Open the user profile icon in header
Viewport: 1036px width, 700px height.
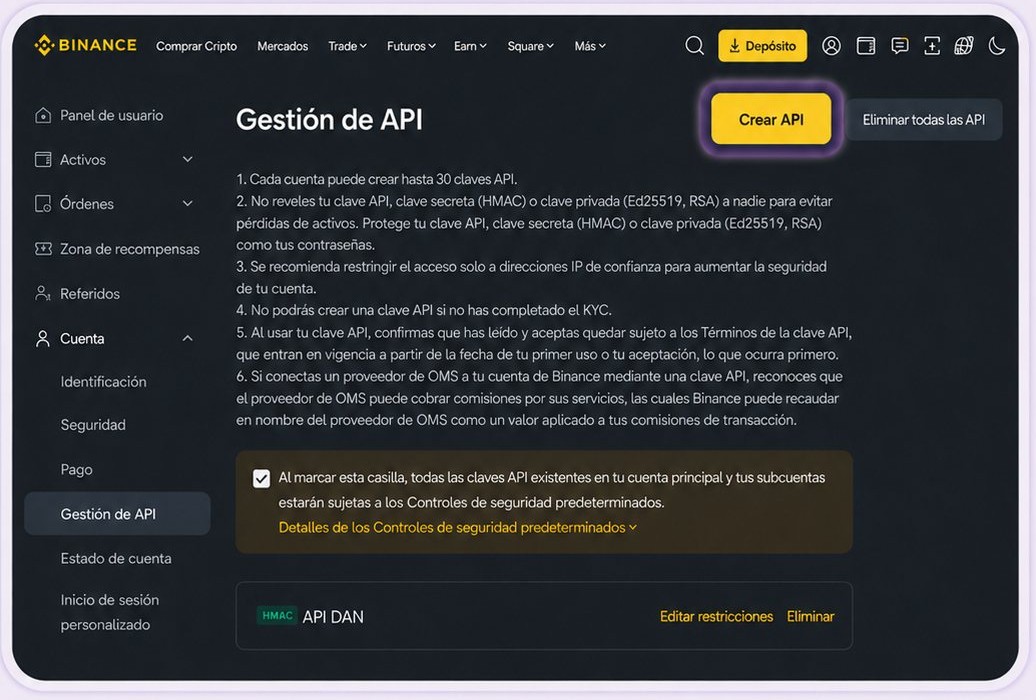(x=831, y=46)
